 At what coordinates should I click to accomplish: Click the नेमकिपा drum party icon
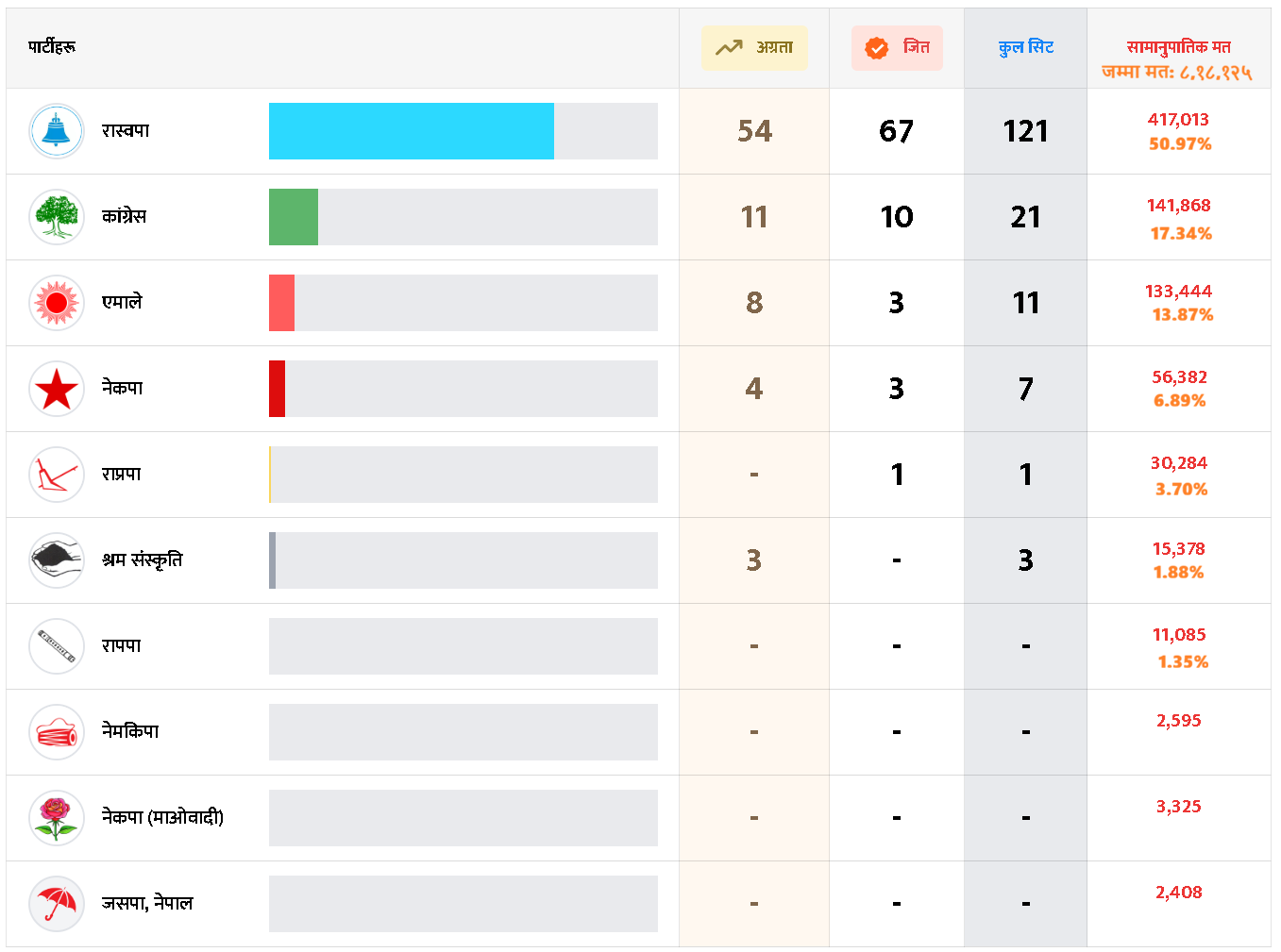click(57, 732)
